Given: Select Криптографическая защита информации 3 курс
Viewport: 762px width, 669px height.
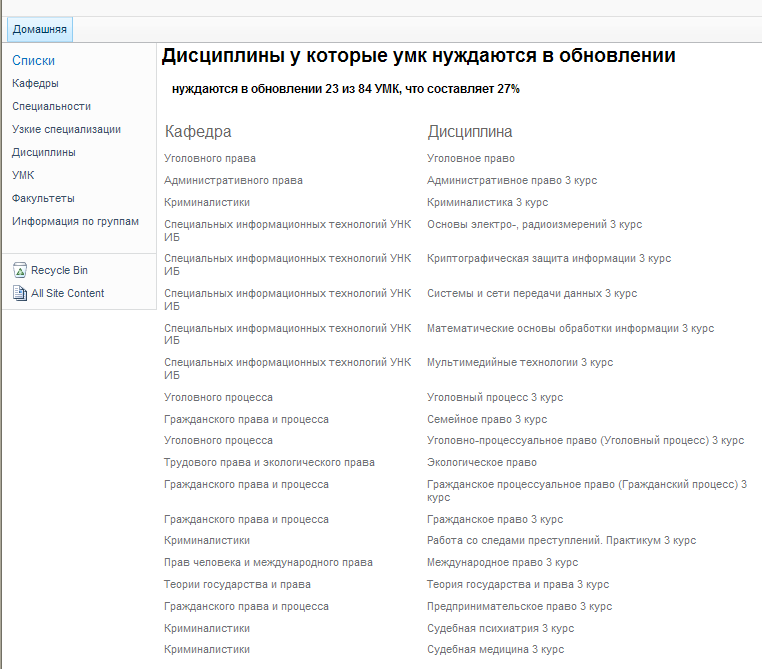Looking at the screenshot, I should [x=549, y=258].
